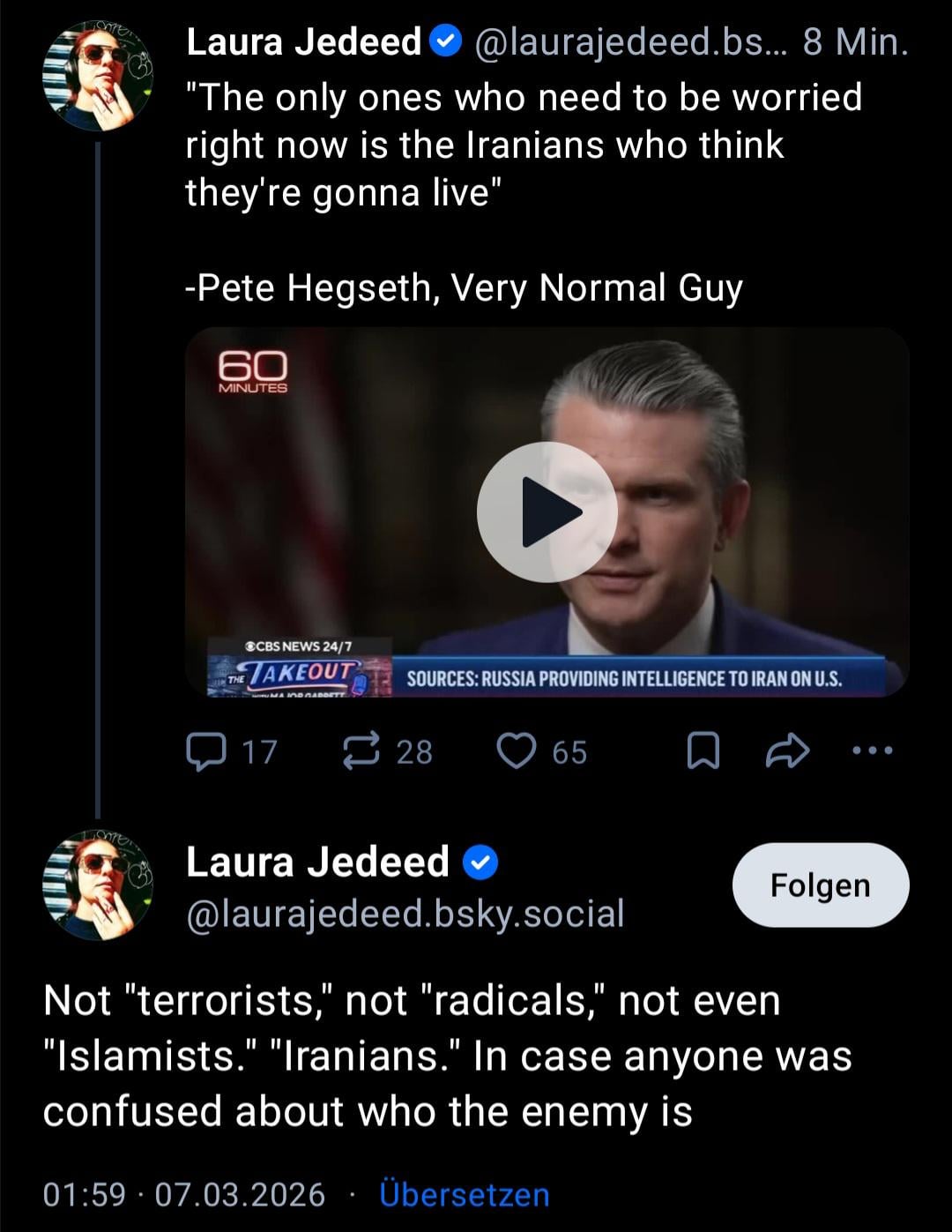Click the verified badge in parent post
952x1232 pixels.
pyautogui.click(x=445, y=41)
